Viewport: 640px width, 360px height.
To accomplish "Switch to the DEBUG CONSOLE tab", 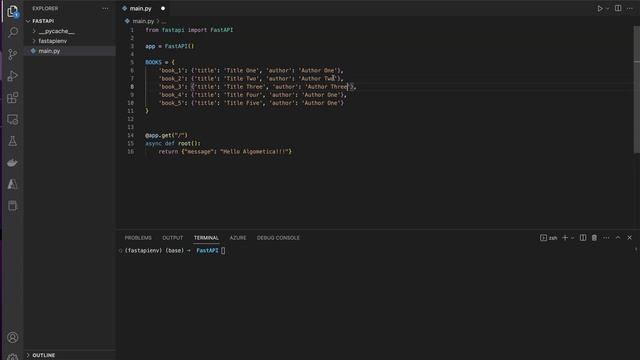I will coord(278,238).
